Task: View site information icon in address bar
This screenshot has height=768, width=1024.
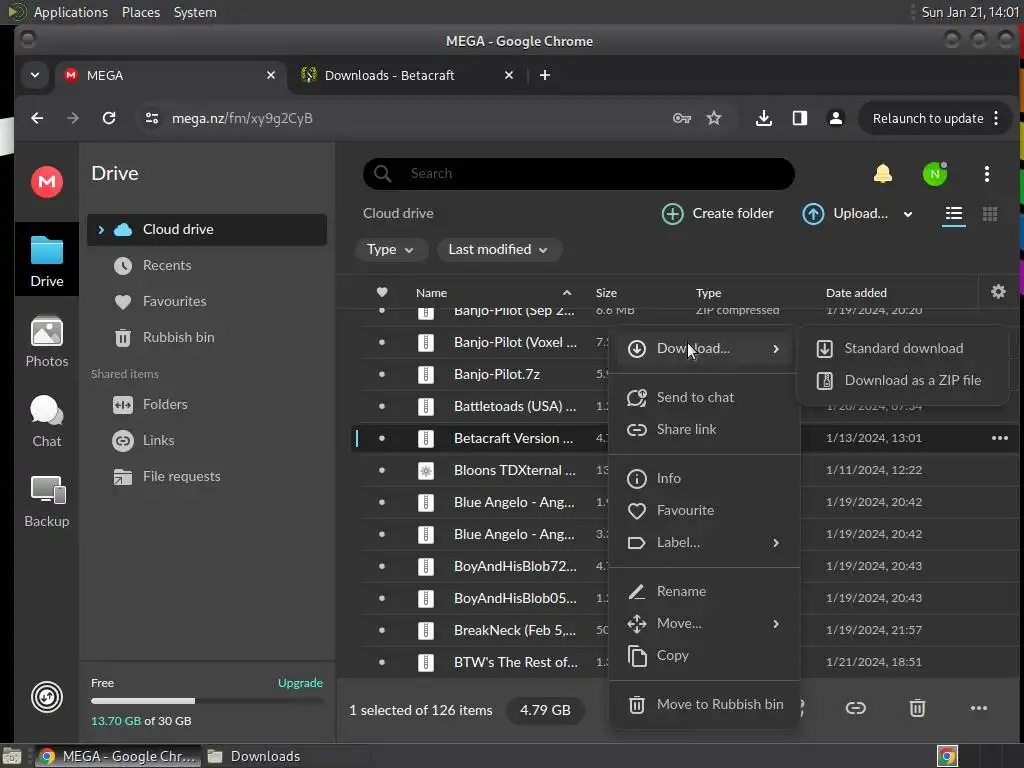Action: 152,118
